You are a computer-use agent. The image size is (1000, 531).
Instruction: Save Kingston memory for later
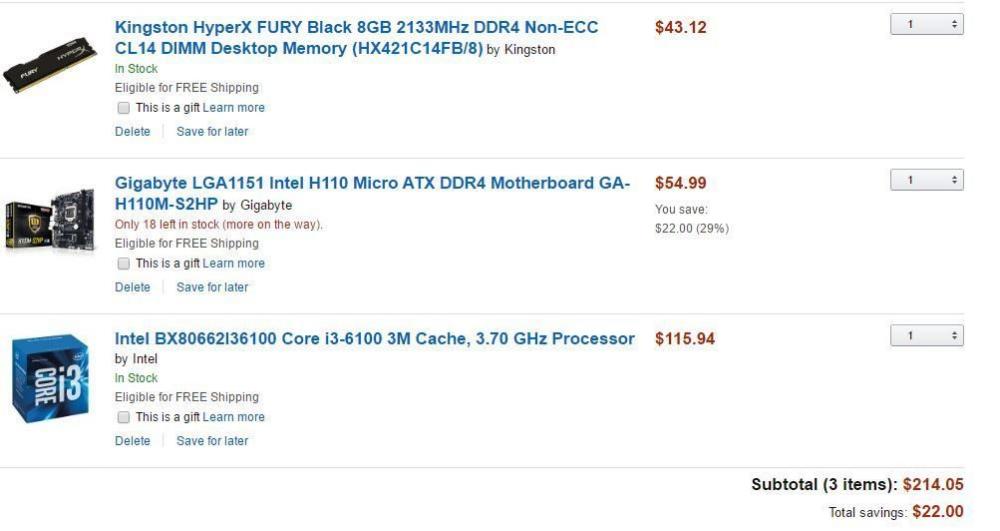click(x=212, y=132)
